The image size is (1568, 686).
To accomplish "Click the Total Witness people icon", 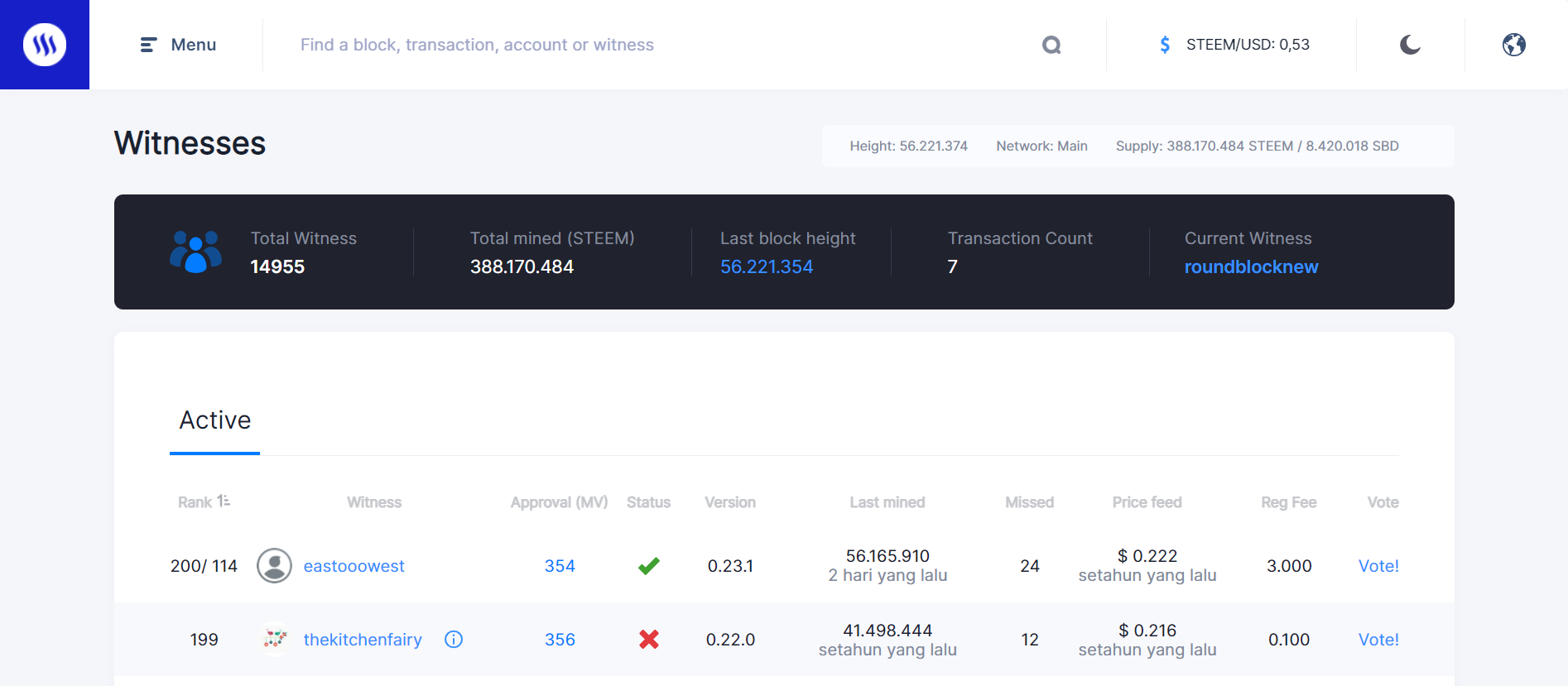I will coord(195,252).
